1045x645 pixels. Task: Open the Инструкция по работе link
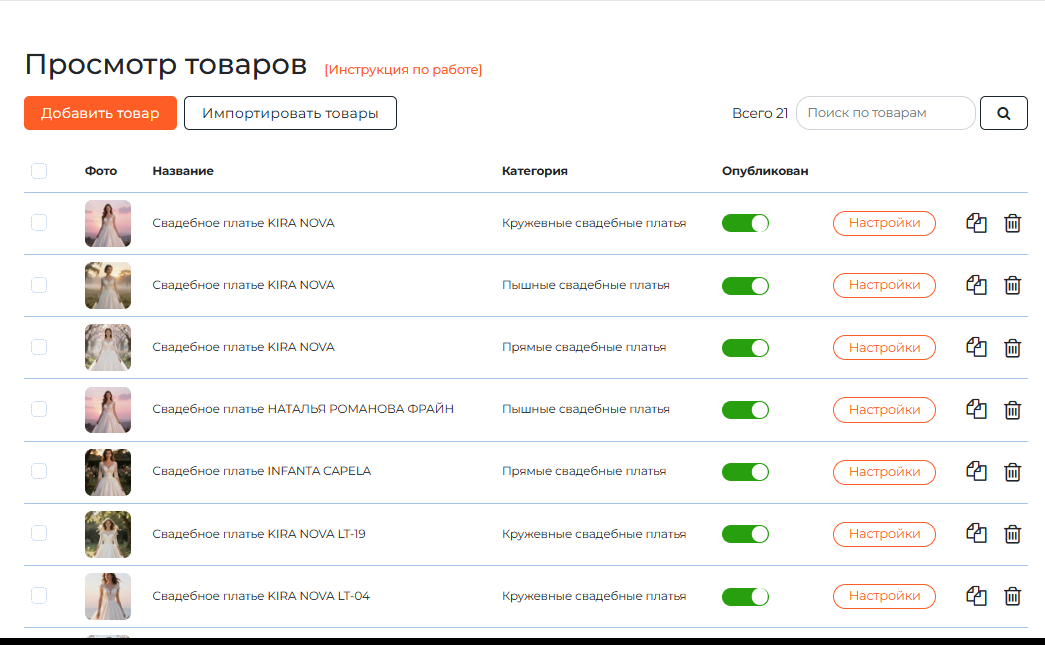click(x=403, y=69)
